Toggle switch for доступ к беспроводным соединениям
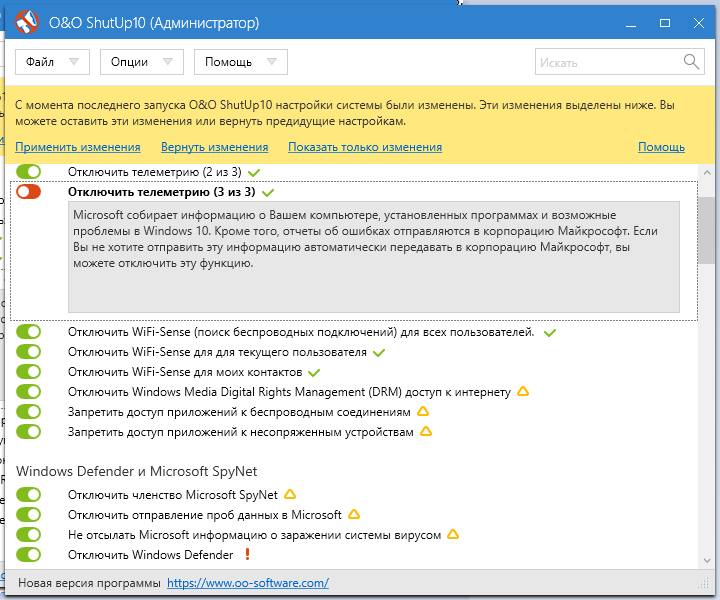The image size is (720, 600). [x=28, y=411]
